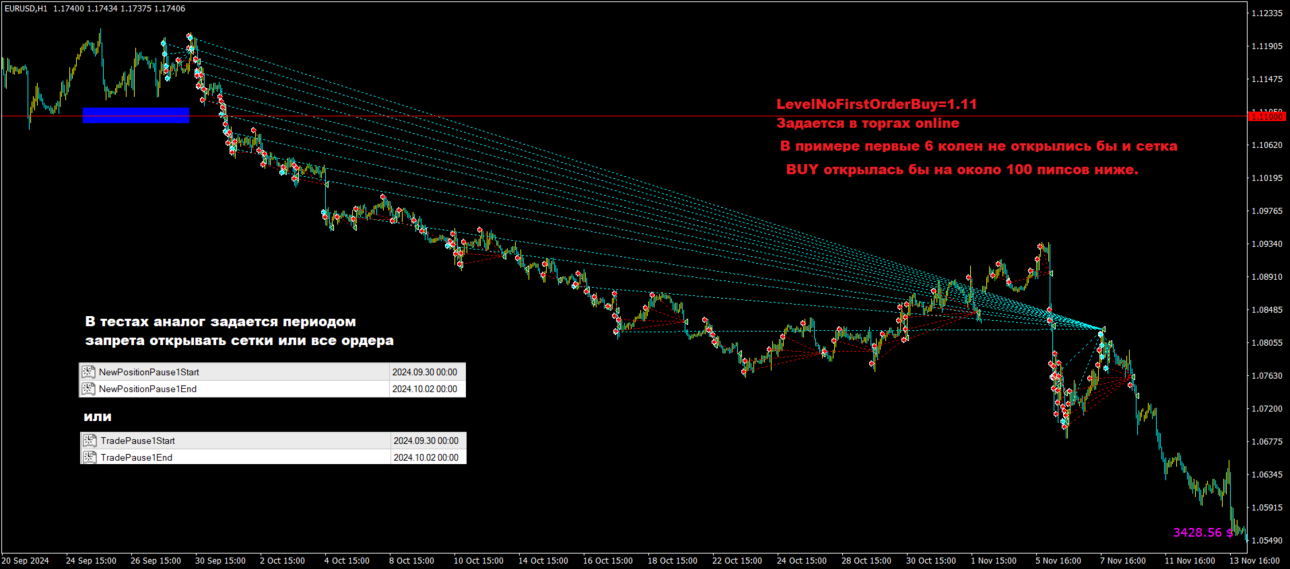Click the red 1.11000 price level tag

pos(1267,117)
